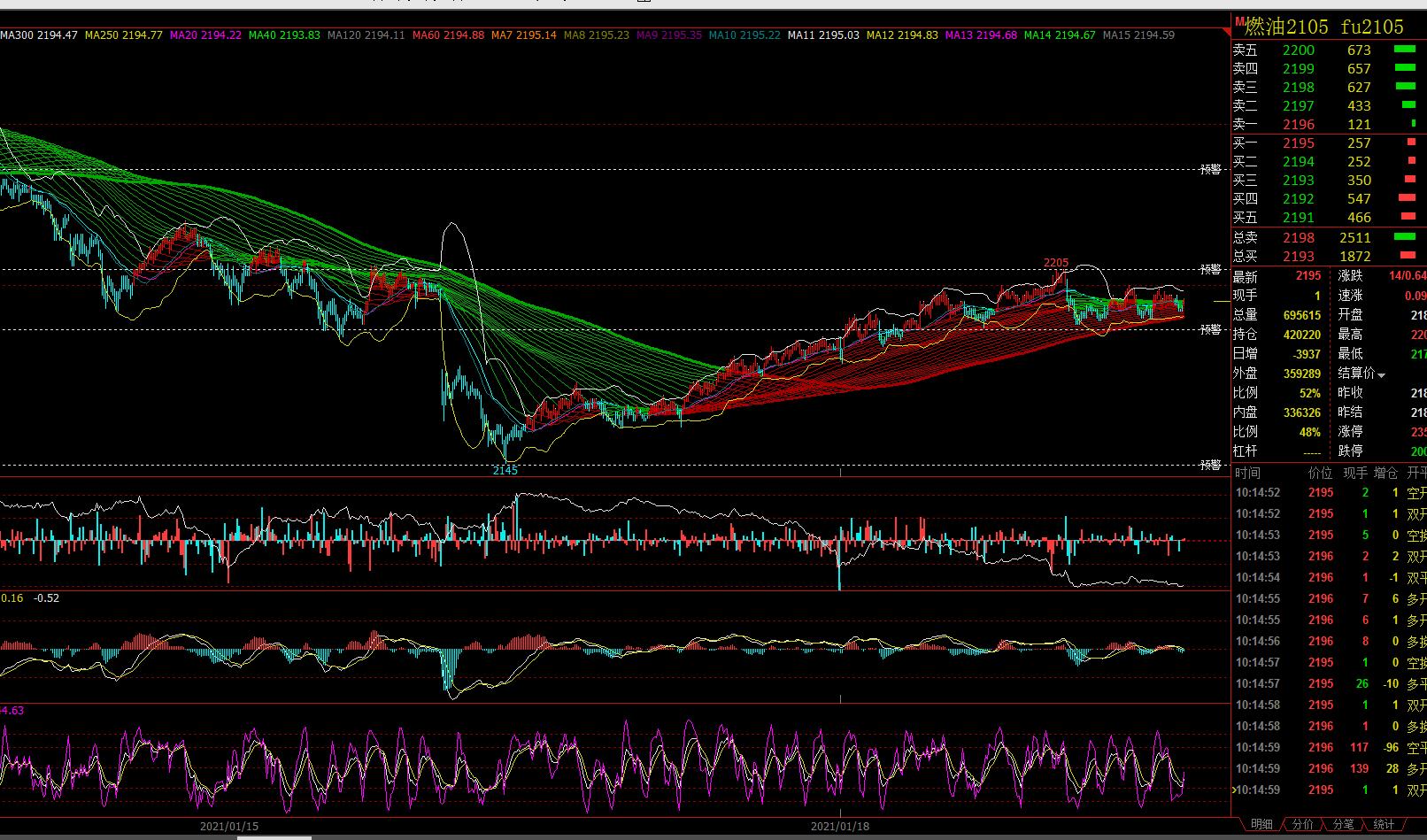Click the MA120 2194.11 label
1427x840 pixels.
pos(366,35)
